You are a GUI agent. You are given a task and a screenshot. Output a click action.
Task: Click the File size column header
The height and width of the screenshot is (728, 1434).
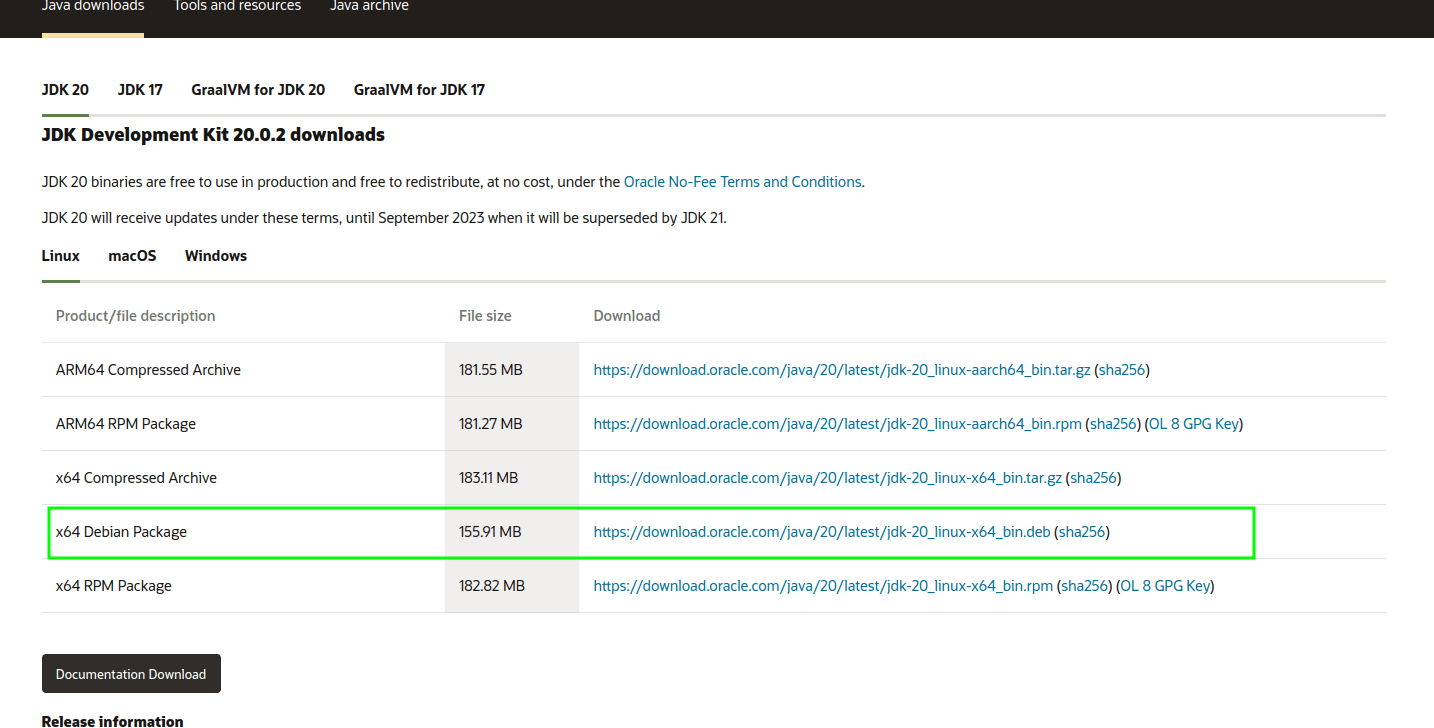[485, 316]
